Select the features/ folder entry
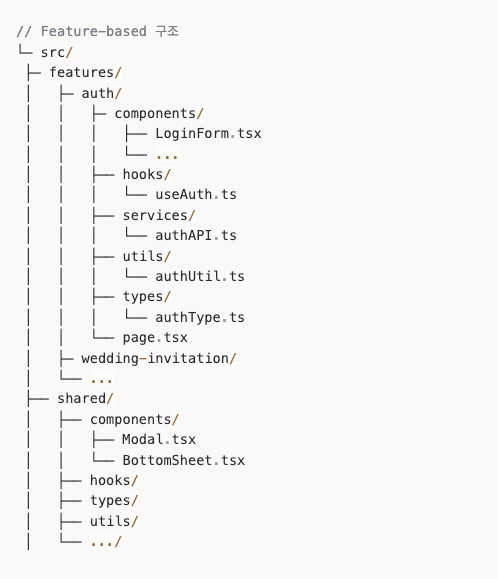 [x=85, y=72]
